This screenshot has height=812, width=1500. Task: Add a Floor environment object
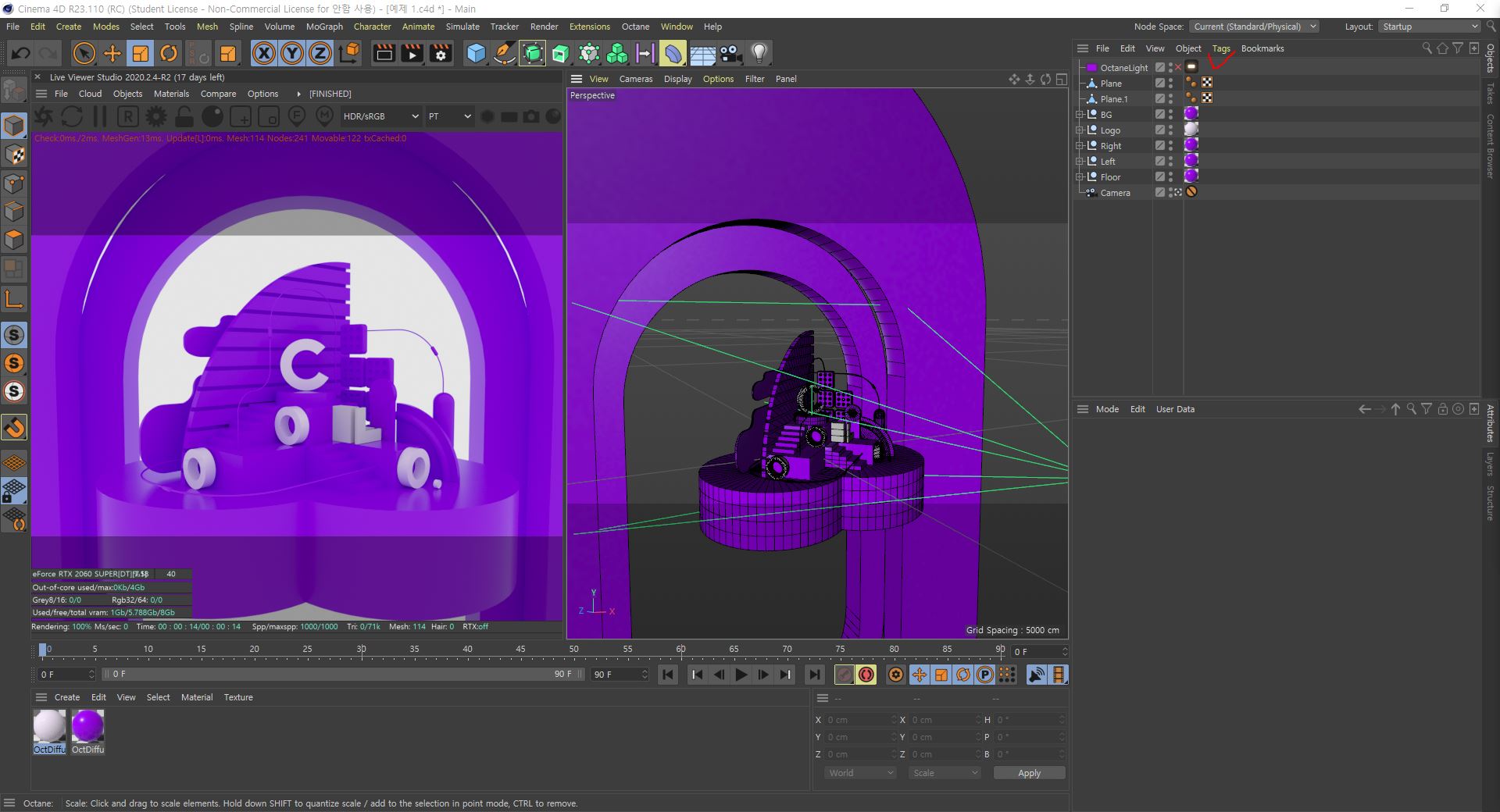(702, 53)
